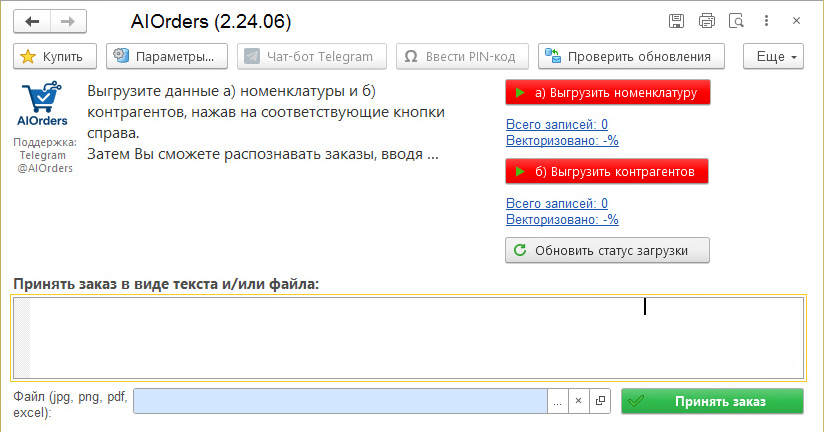This screenshot has width=824, height=432.
Task: Click first Всего записей: 0 link
Action: click(557, 124)
